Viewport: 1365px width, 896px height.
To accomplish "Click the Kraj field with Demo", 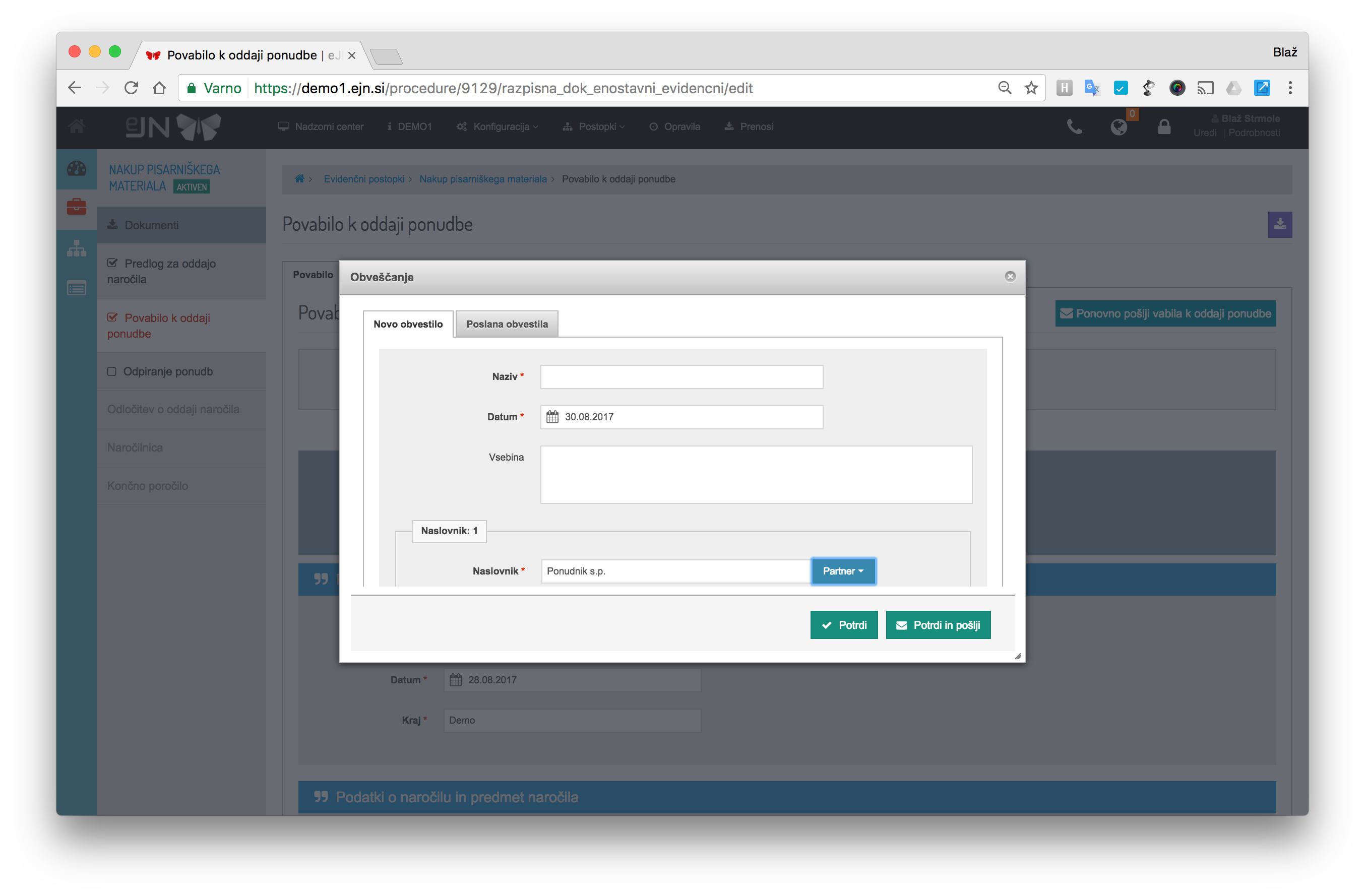I will click(x=572, y=720).
